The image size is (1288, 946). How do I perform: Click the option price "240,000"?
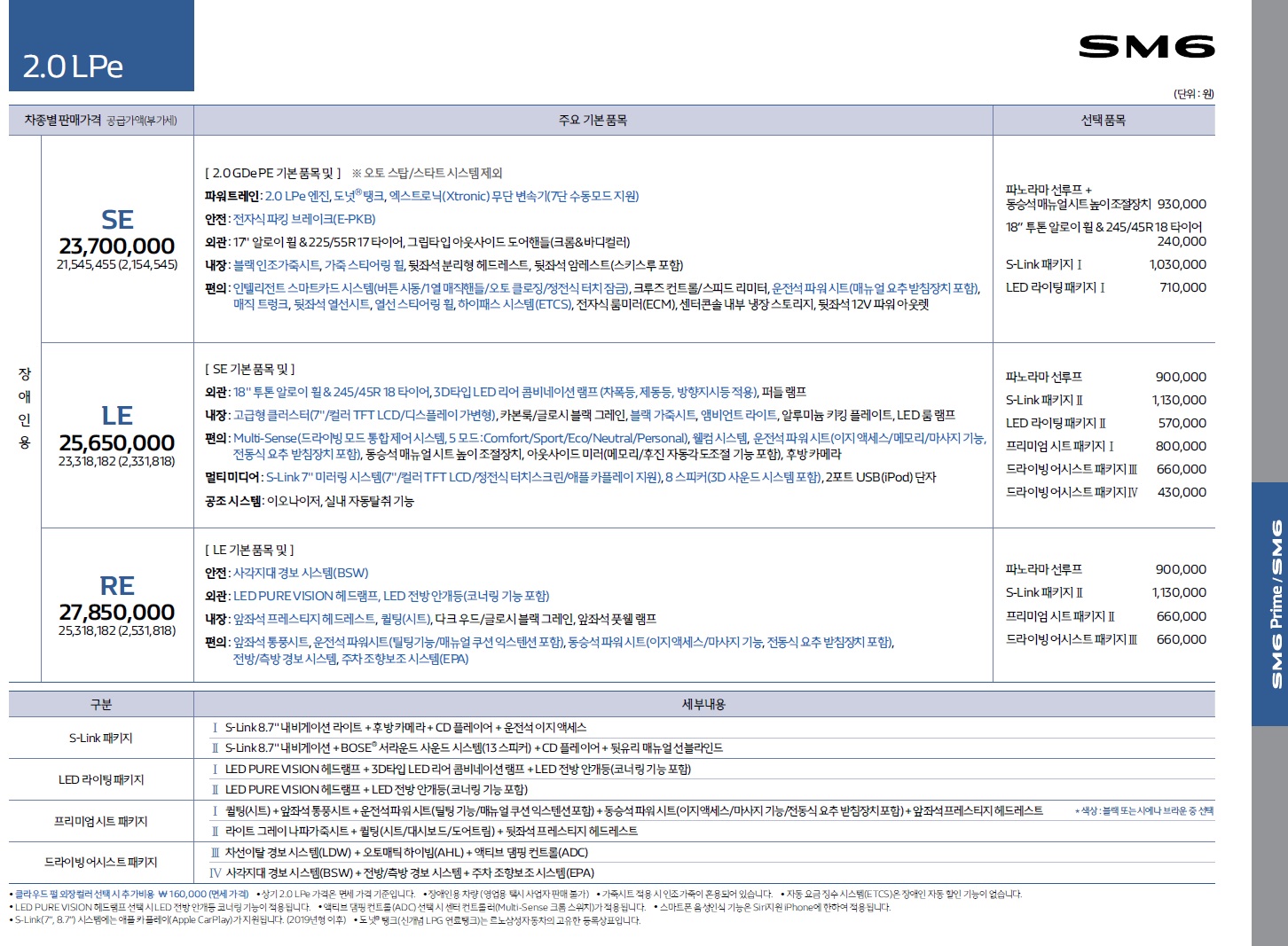tap(1182, 241)
